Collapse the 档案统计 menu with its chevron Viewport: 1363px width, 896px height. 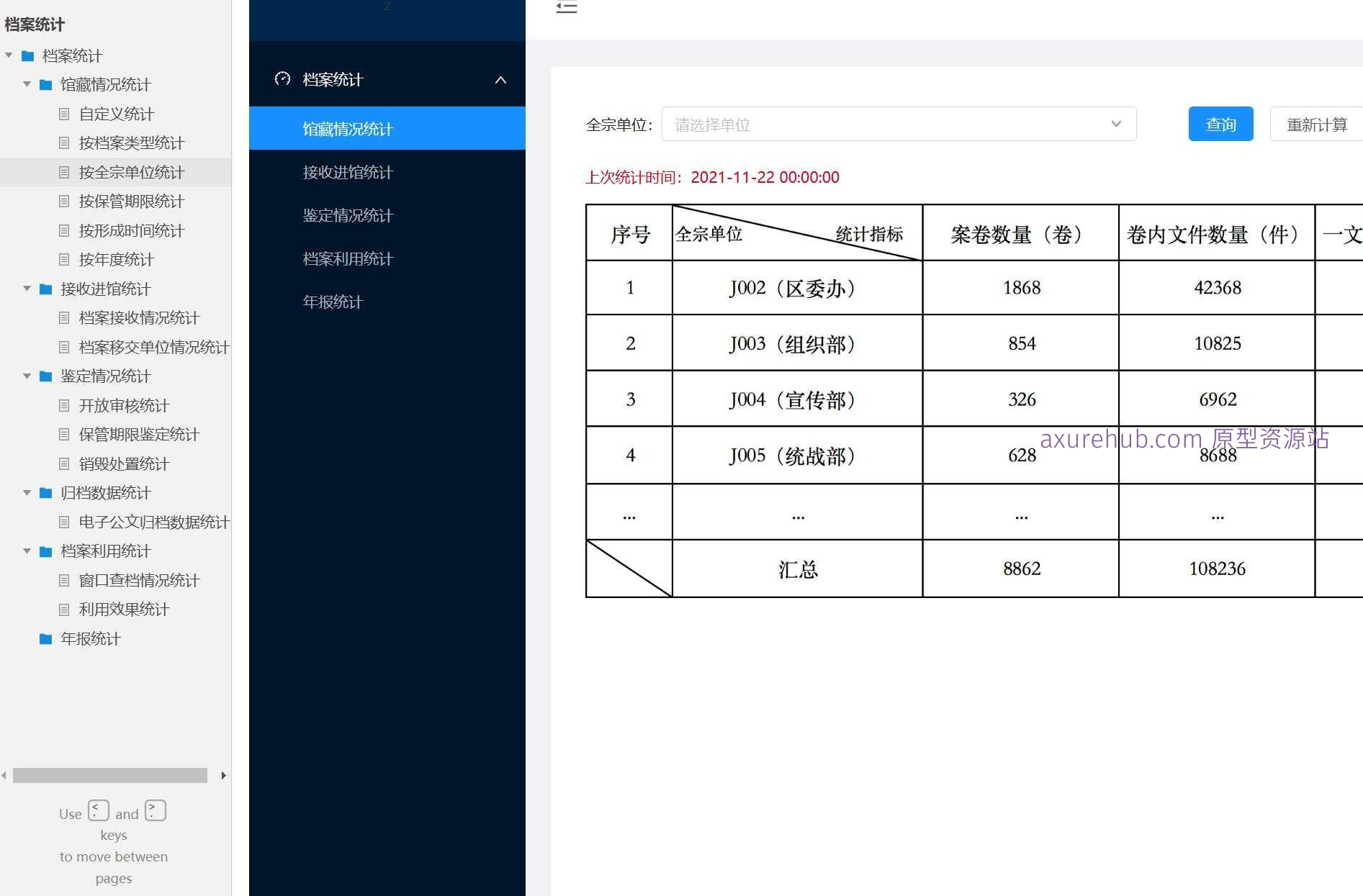pos(500,80)
